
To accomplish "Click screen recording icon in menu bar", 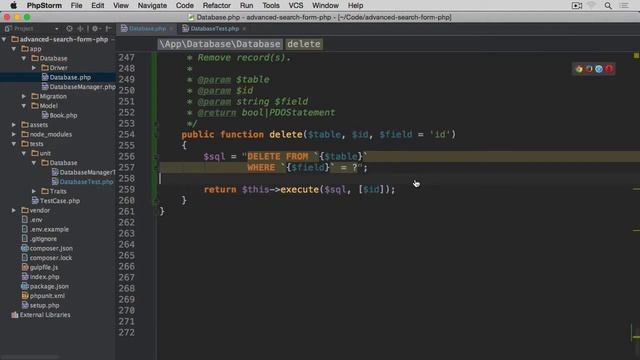I will (x=577, y=6).
